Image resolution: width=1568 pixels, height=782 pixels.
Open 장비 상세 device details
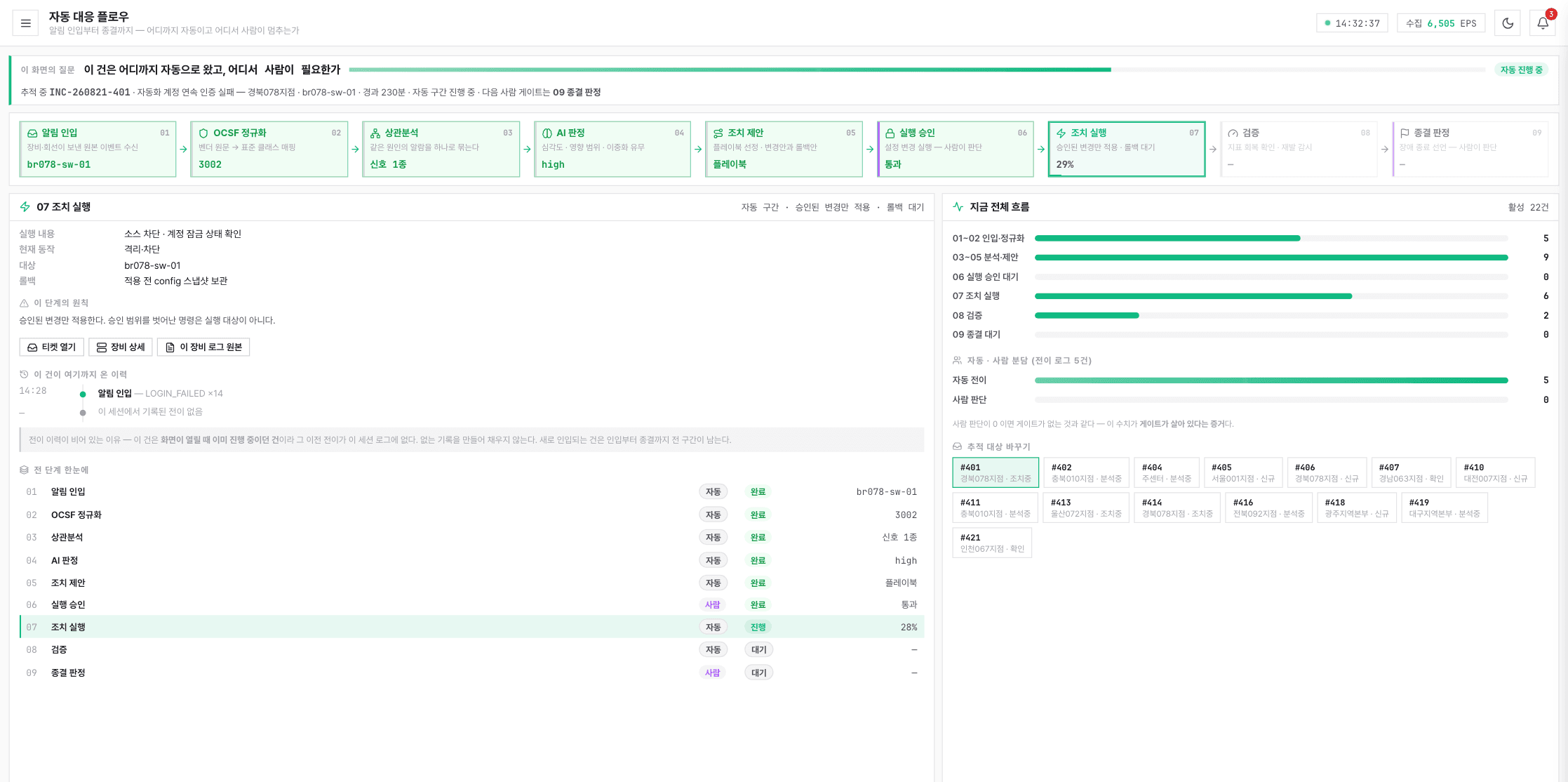pos(121,347)
